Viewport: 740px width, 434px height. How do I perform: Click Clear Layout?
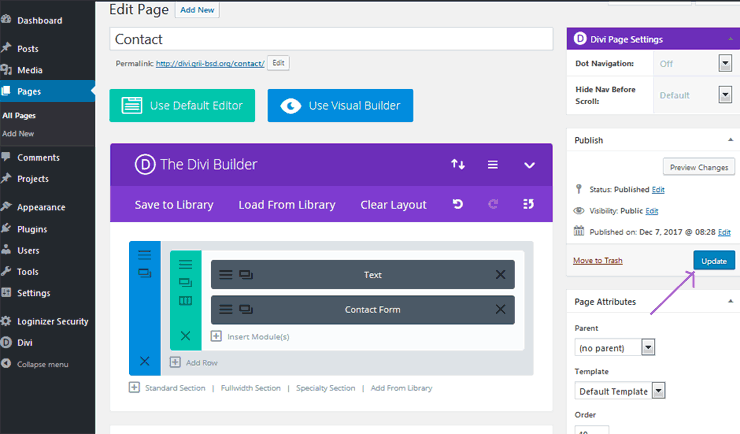pos(394,205)
